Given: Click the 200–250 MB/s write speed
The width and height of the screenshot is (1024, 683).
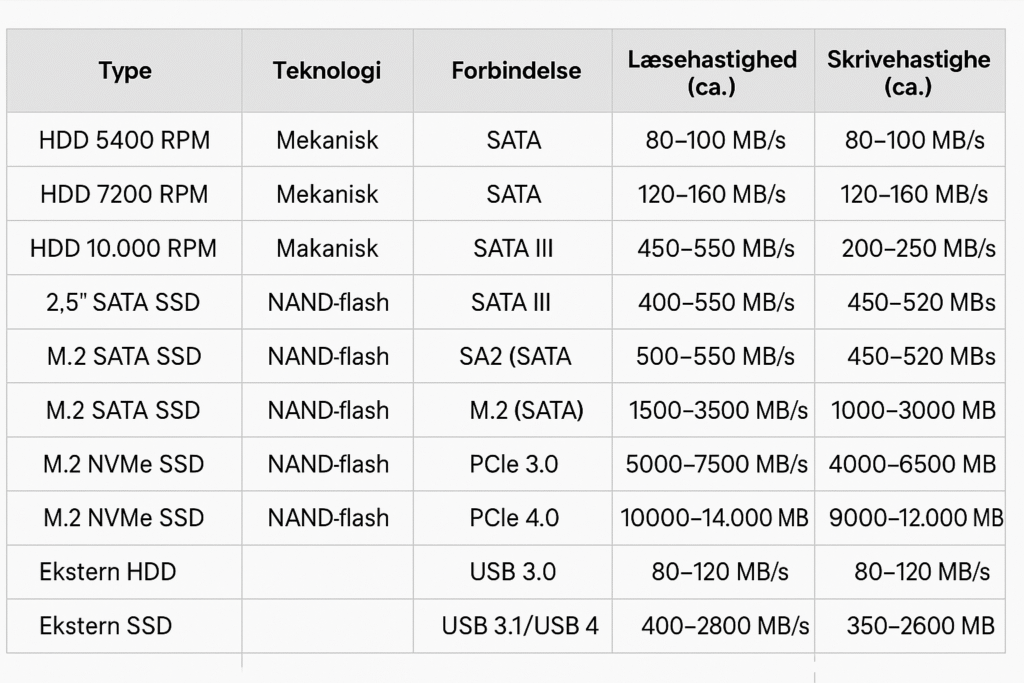Looking at the screenshot, I should (918, 248).
